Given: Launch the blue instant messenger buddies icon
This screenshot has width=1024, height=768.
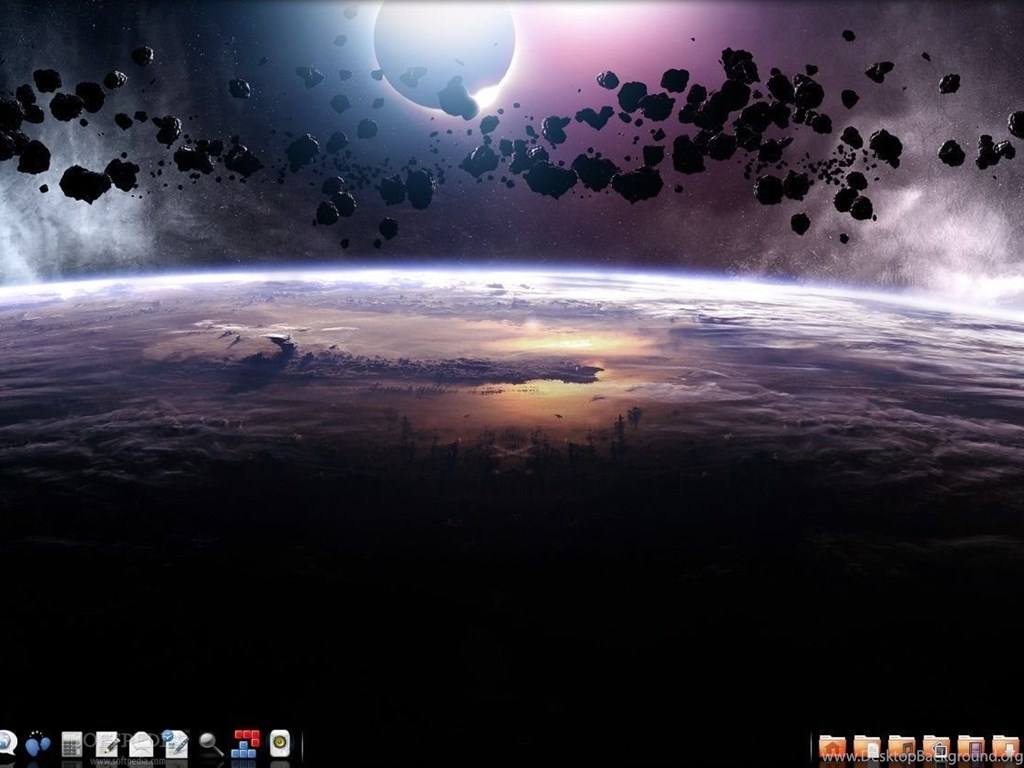Looking at the screenshot, I should 38,744.
